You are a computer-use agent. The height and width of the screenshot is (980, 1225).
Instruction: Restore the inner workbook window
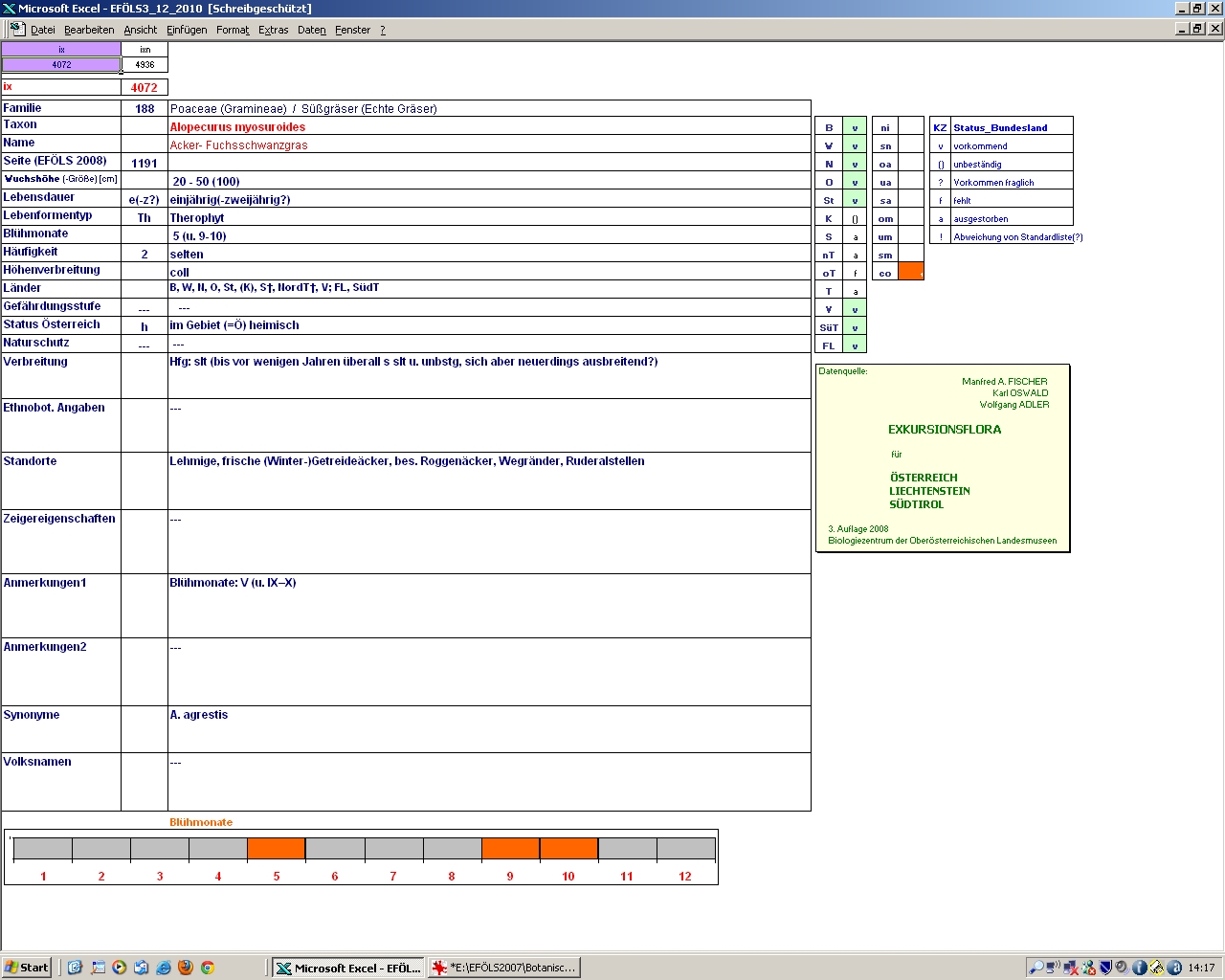(1197, 29)
